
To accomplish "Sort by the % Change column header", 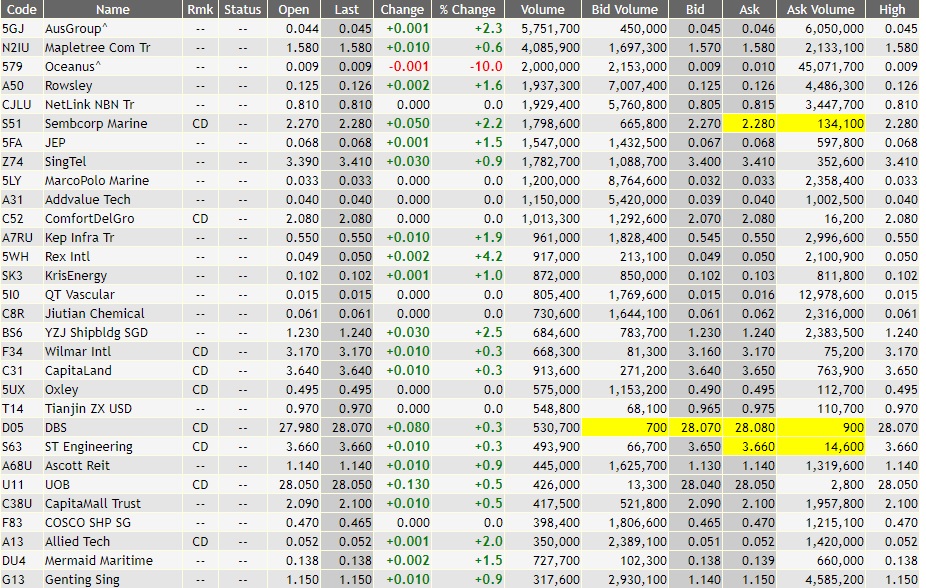I will click(468, 9).
